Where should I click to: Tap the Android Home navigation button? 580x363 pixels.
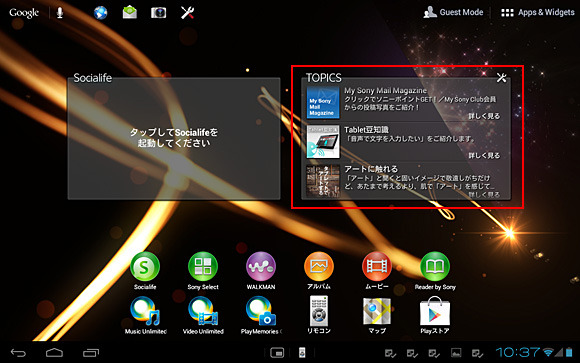pos(54,352)
